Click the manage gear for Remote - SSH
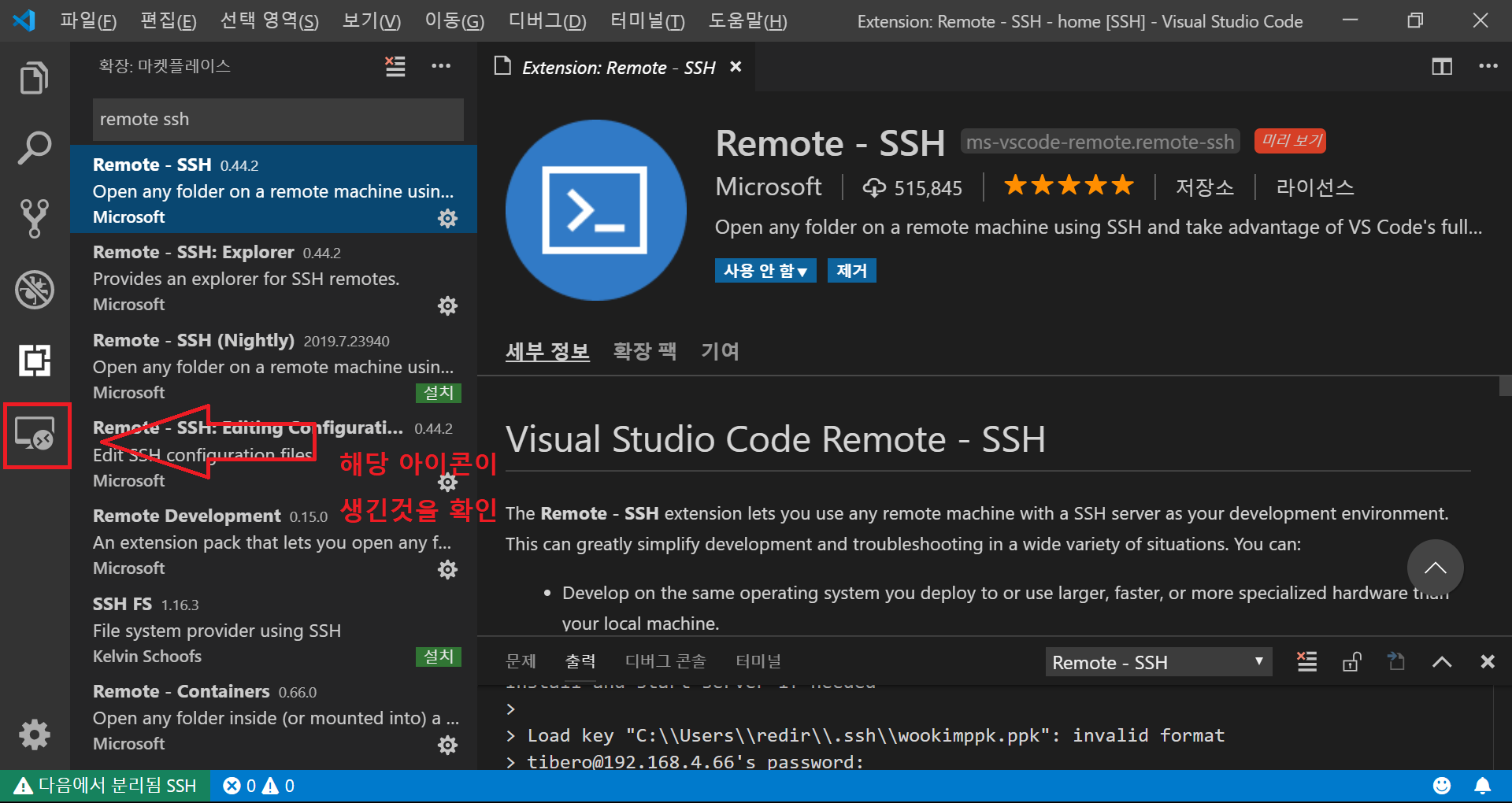Screen dimensions: 1512x803 point(447,218)
